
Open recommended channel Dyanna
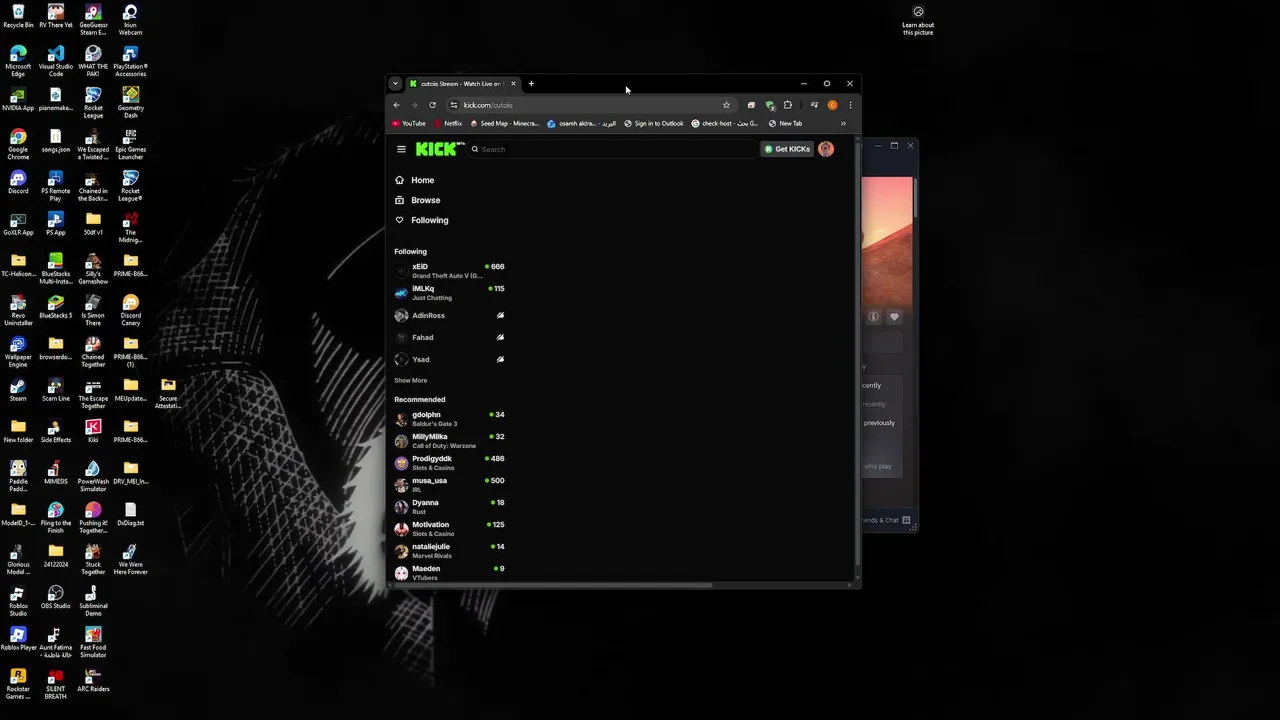pyautogui.click(x=450, y=506)
